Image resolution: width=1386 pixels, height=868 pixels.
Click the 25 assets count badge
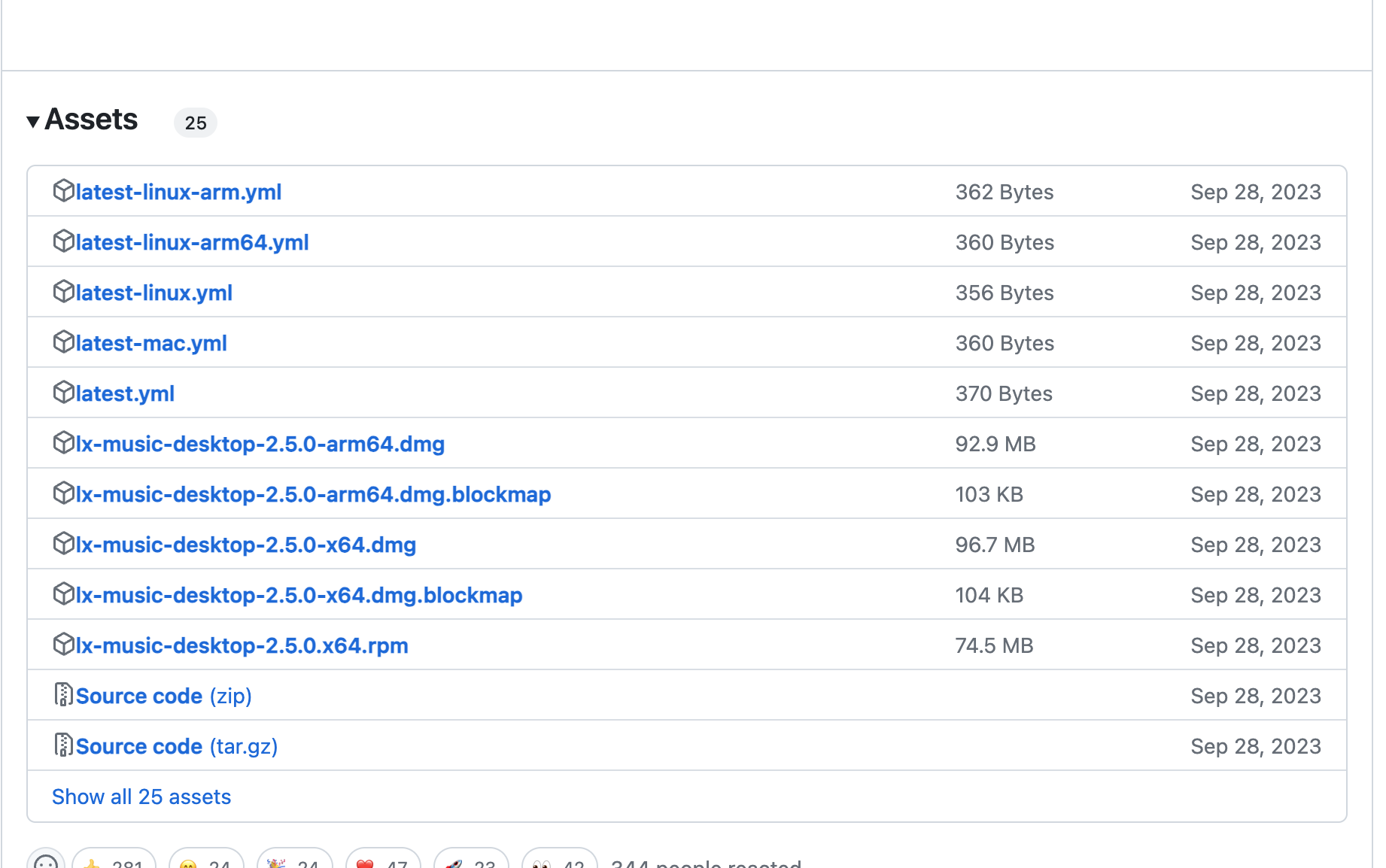[x=196, y=123]
